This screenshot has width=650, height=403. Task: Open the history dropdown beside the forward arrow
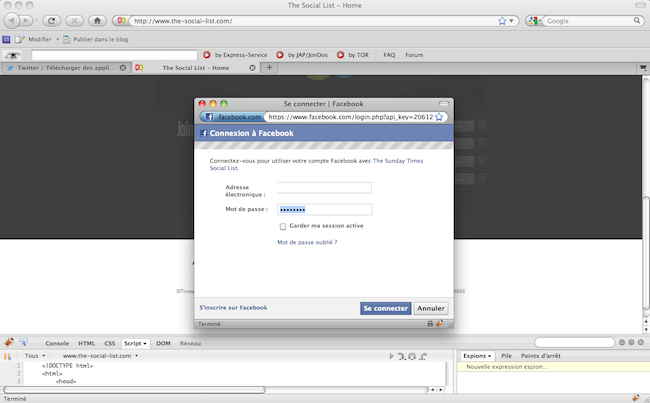click(36, 20)
